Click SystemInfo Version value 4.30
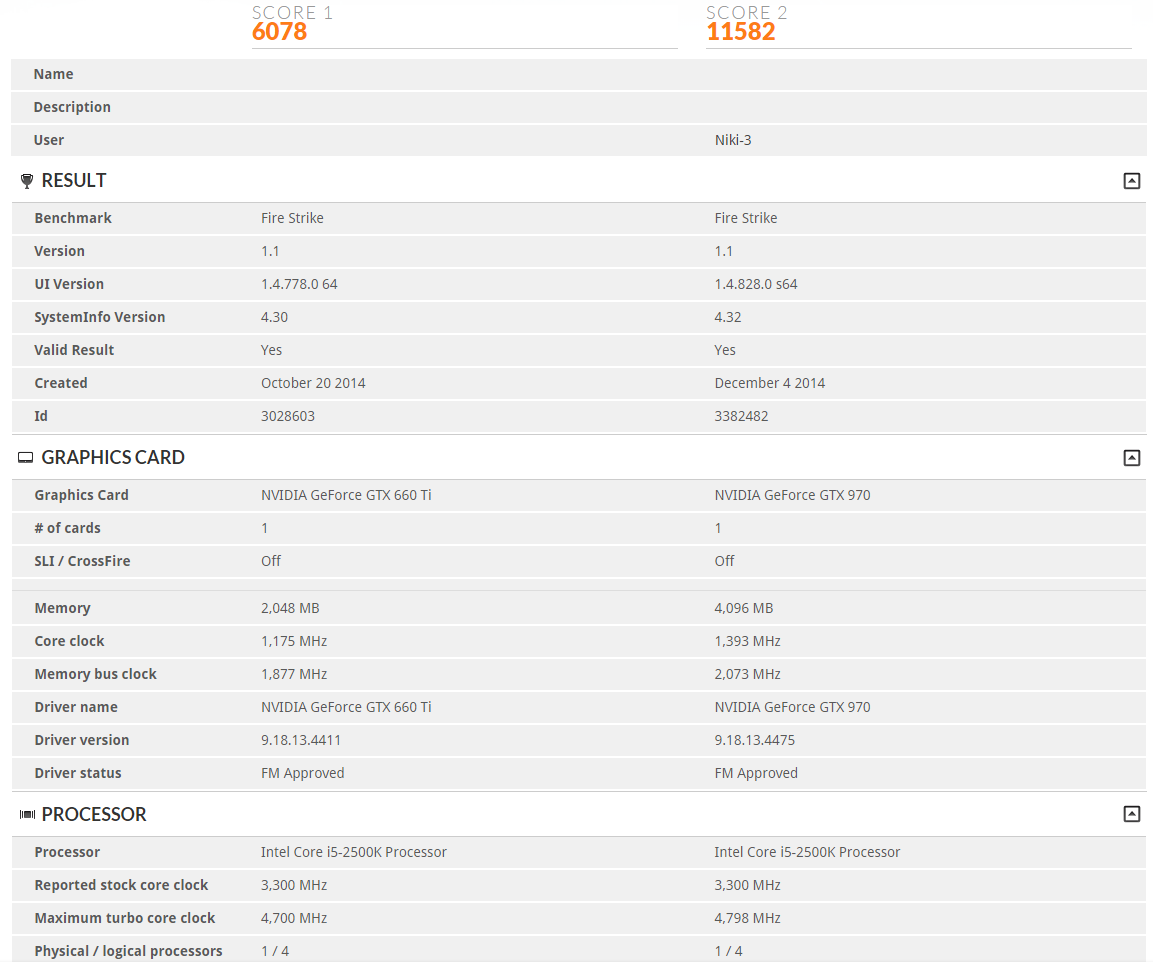The width and height of the screenshot is (1153, 962). (x=274, y=317)
